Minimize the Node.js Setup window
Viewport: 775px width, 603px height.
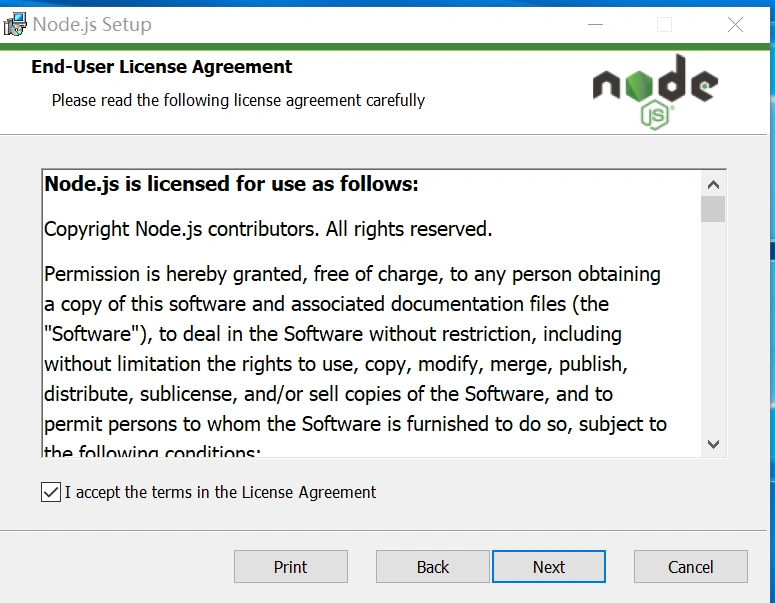pyautogui.click(x=596, y=24)
